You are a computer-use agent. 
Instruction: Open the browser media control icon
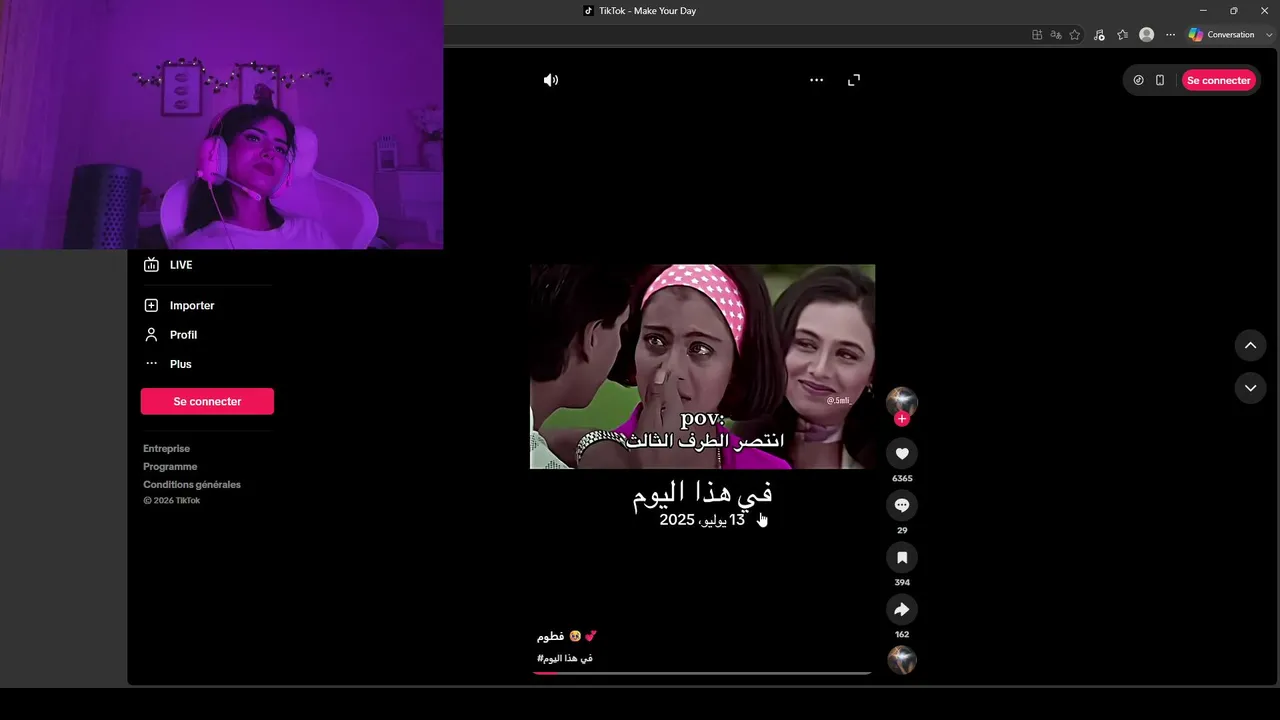1099,35
